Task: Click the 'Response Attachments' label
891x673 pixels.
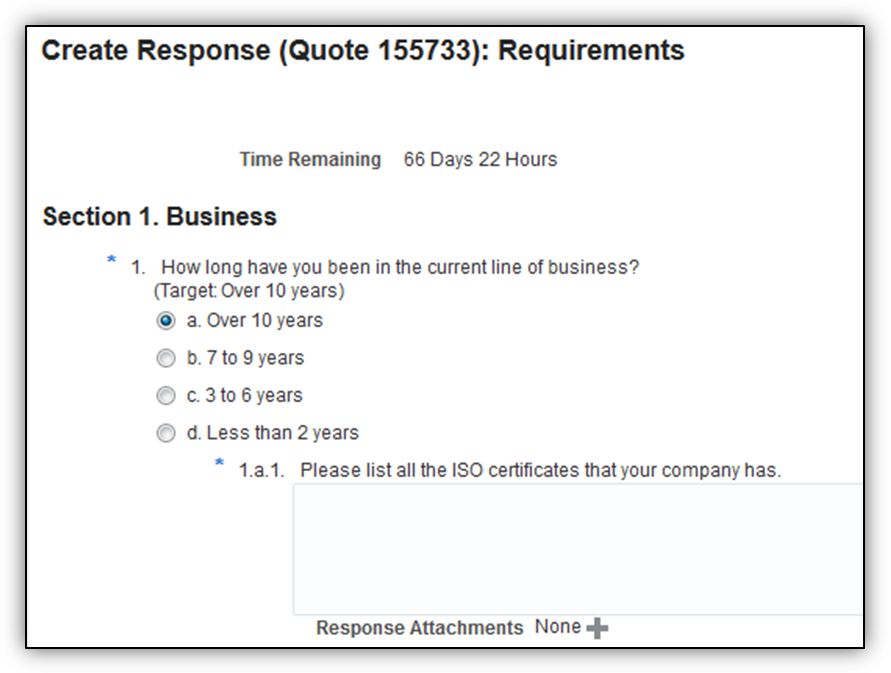Action: click(x=419, y=628)
